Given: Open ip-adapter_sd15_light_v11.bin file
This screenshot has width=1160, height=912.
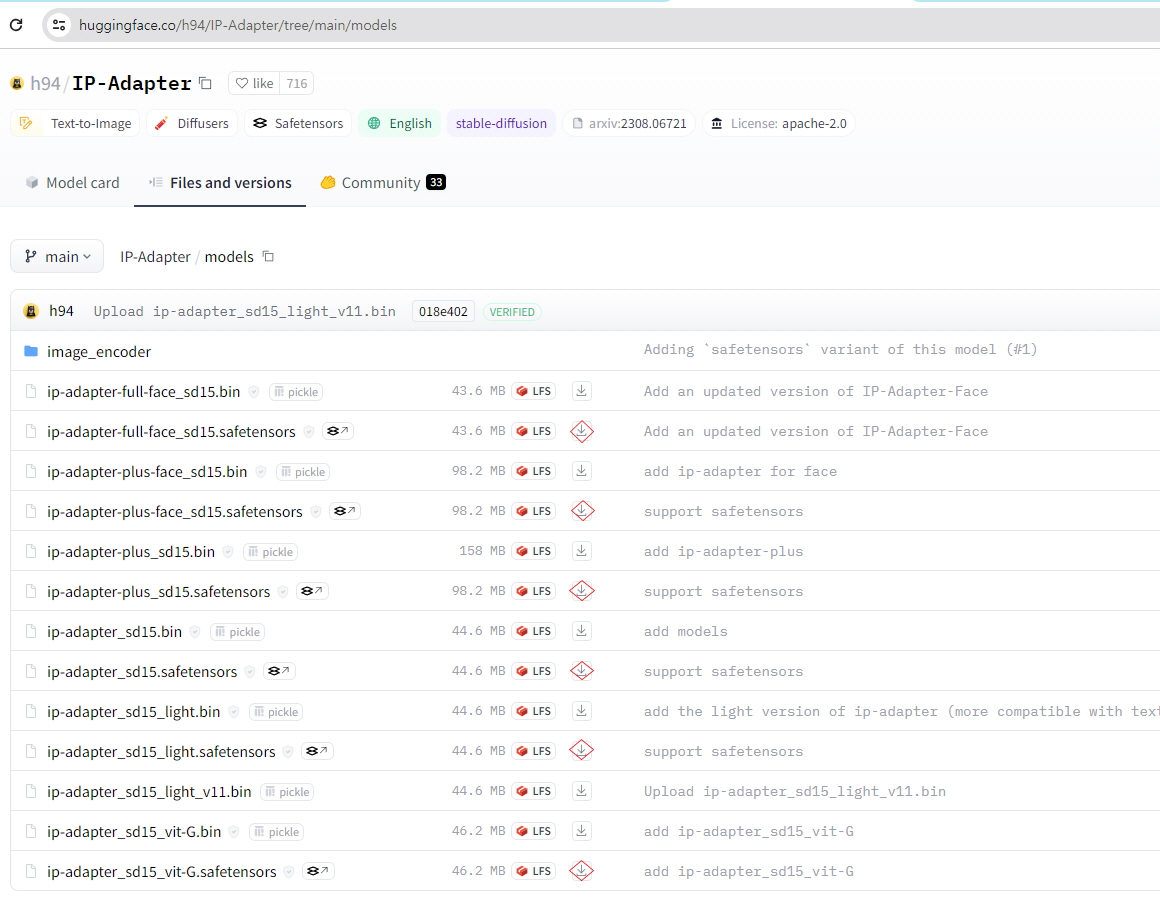Looking at the screenshot, I should click(x=149, y=792).
